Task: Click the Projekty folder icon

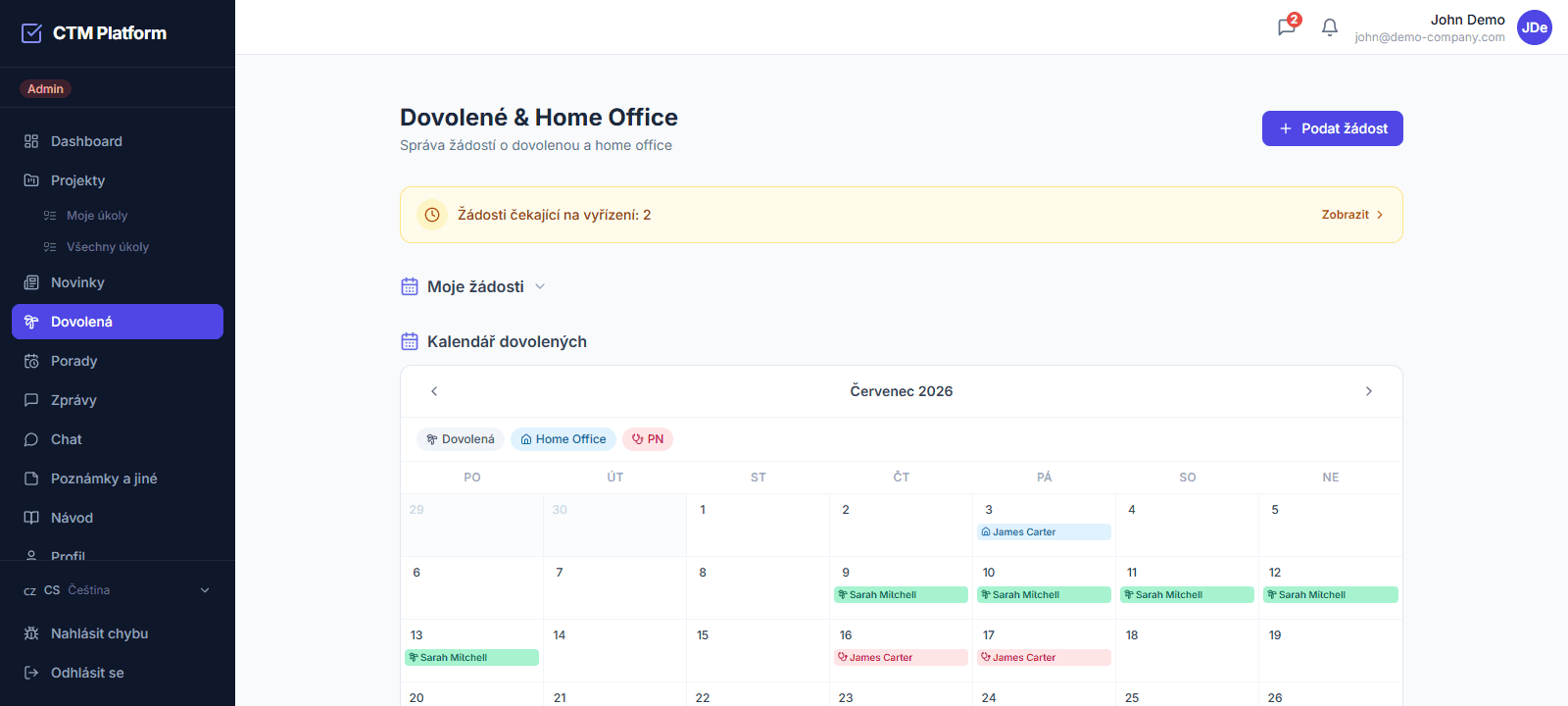Action: 31,180
